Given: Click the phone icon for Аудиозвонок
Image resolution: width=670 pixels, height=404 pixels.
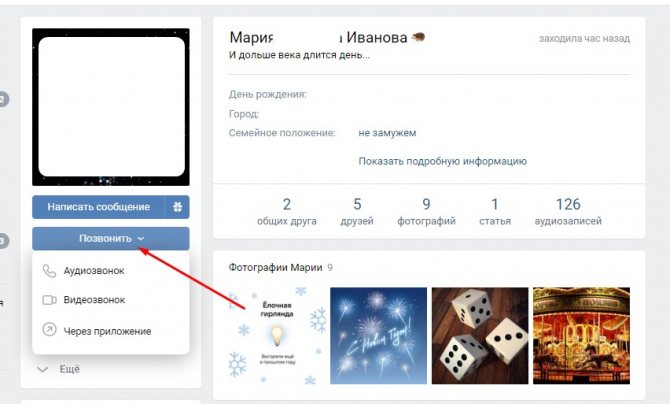Looking at the screenshot, I should tap(49, 271).
